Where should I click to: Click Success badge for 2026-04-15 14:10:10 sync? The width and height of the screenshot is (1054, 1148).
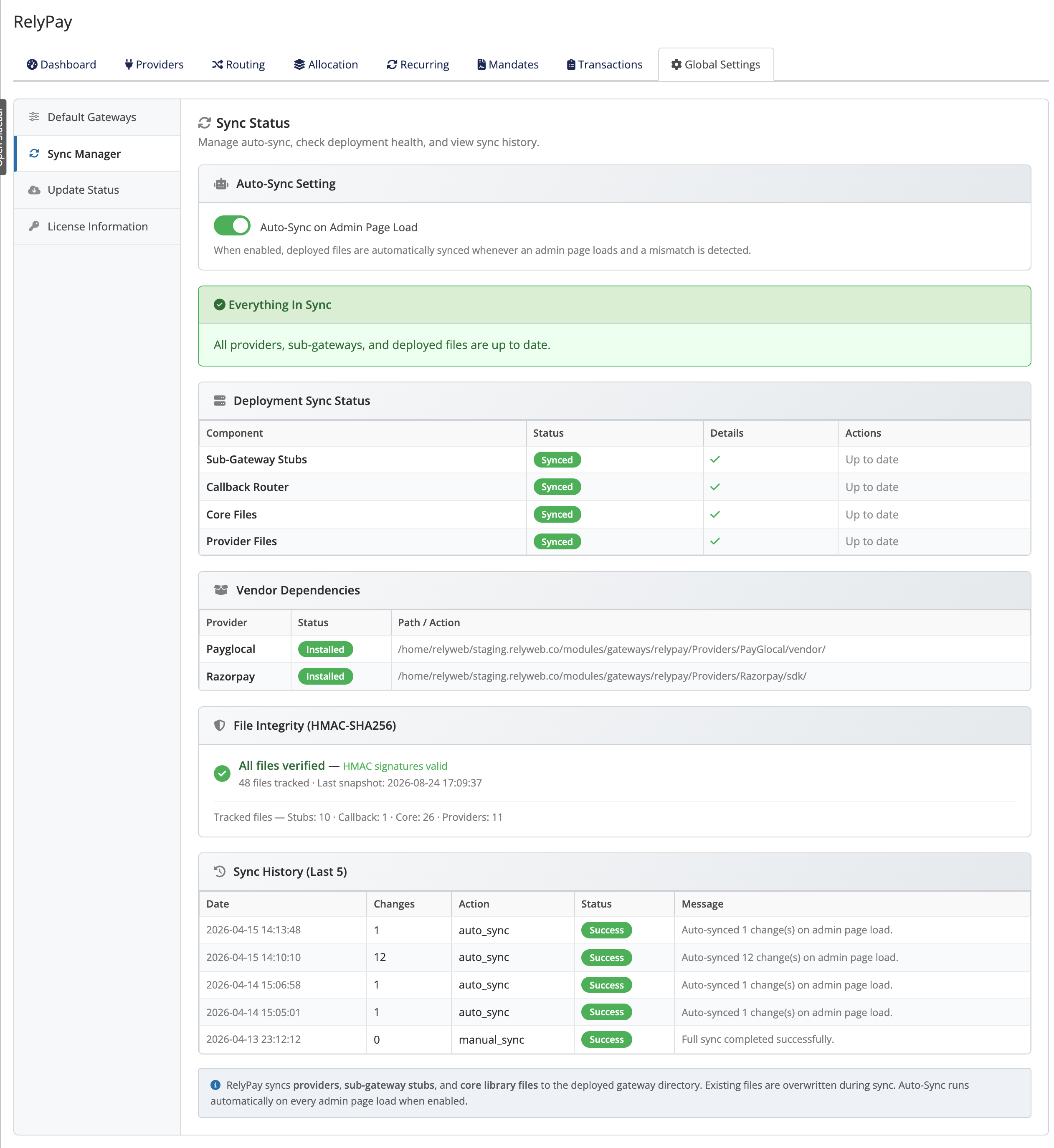click(x=606, y=958)
